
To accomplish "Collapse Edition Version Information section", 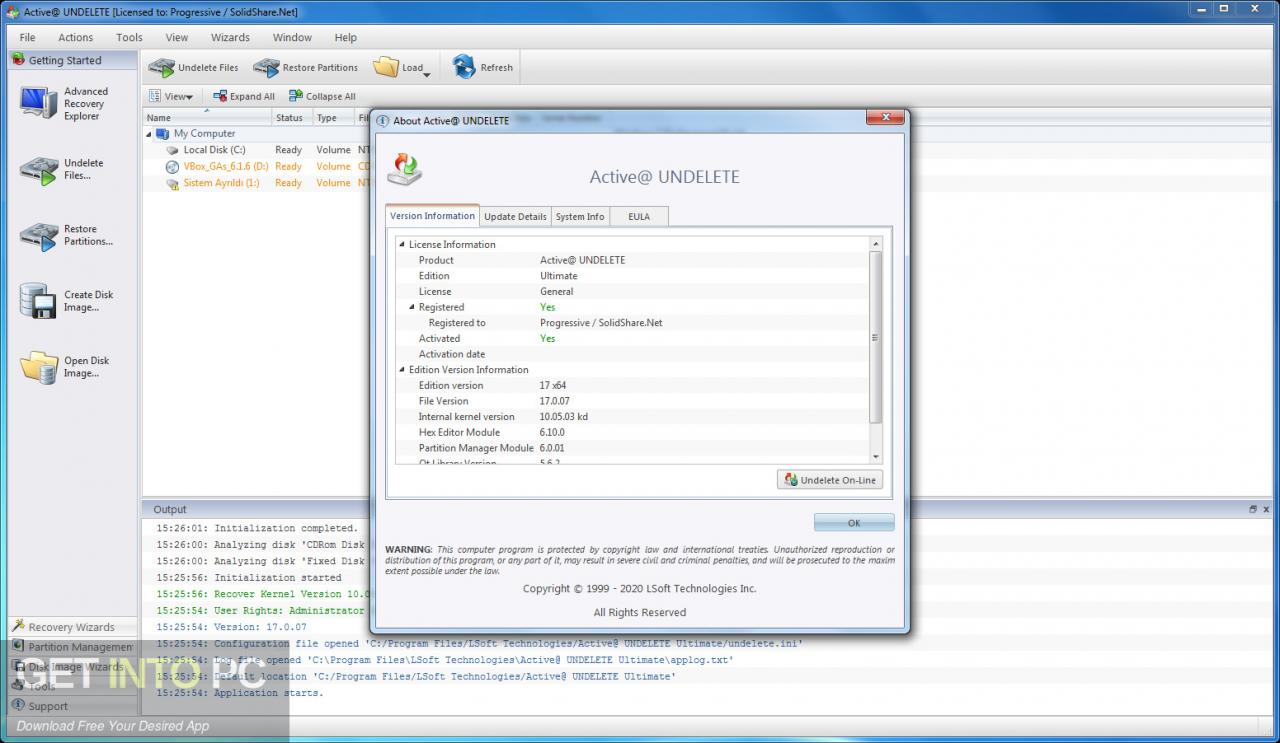I will tap(402, 370).
